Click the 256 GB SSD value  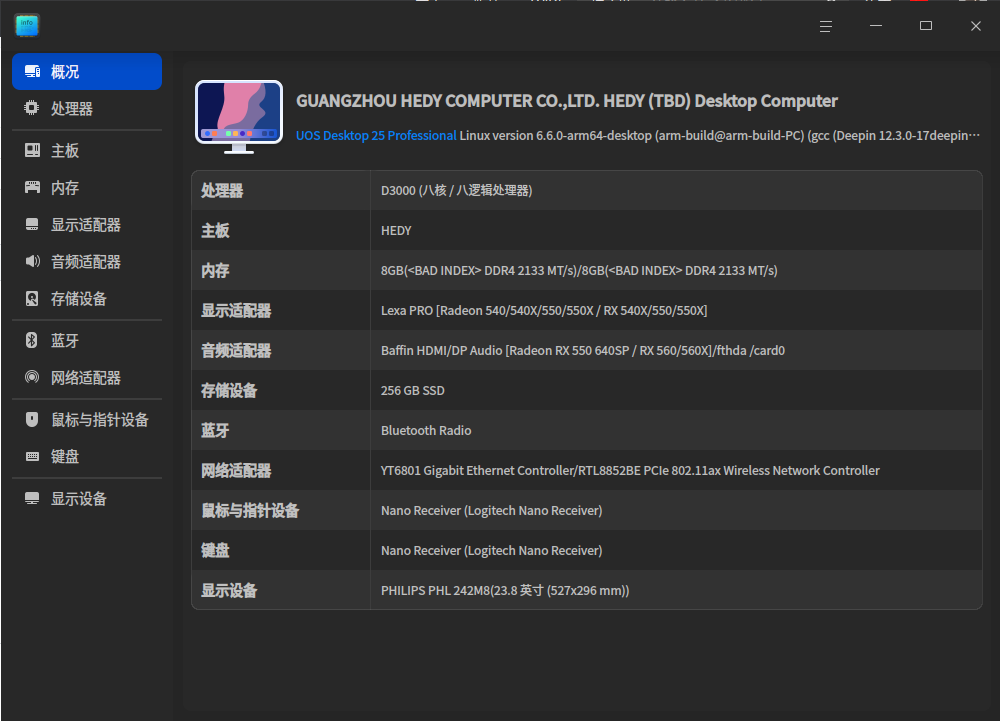click(413, 391)
